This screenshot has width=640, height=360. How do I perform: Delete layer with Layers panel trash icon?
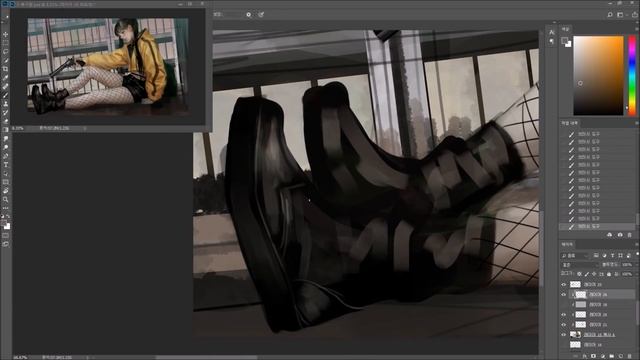click(x=630, y=356)
